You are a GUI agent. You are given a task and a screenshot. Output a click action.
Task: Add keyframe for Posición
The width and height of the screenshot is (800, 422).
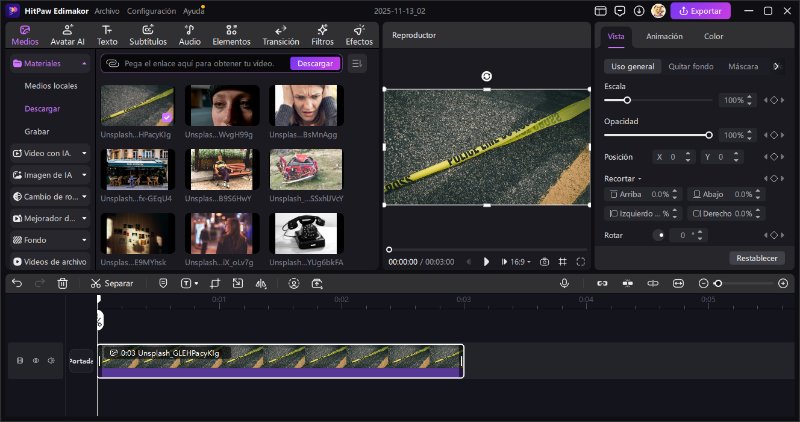click(774, 157)
